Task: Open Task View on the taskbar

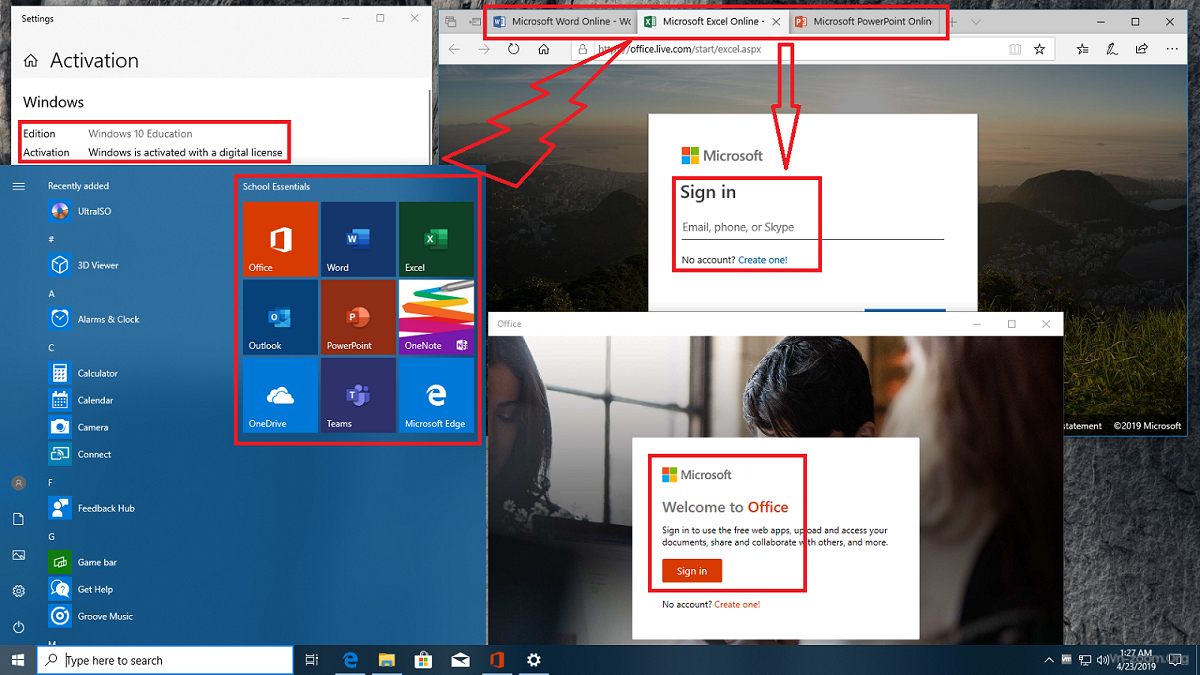Action: pyautogui.click(x=312, y=660)
